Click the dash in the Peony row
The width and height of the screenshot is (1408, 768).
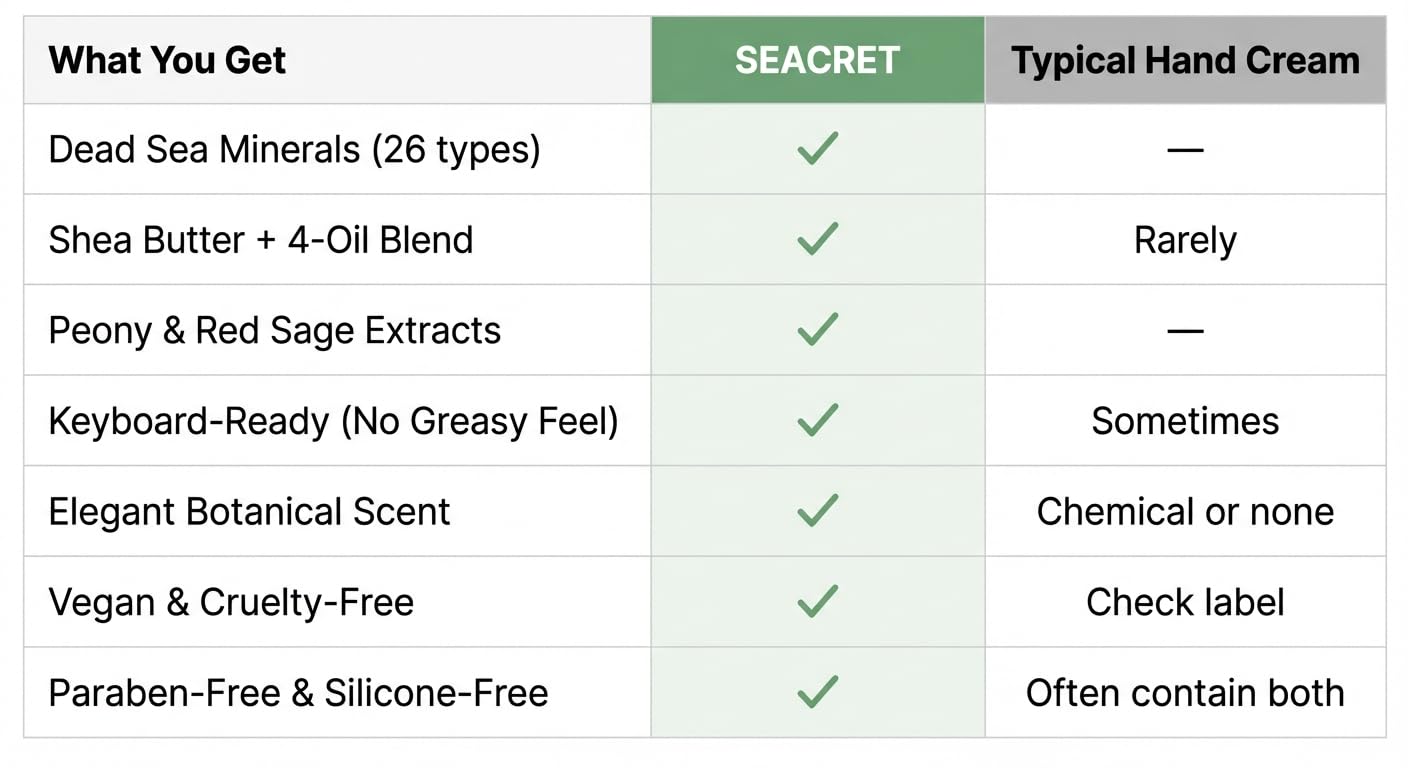click(1185, 331)
